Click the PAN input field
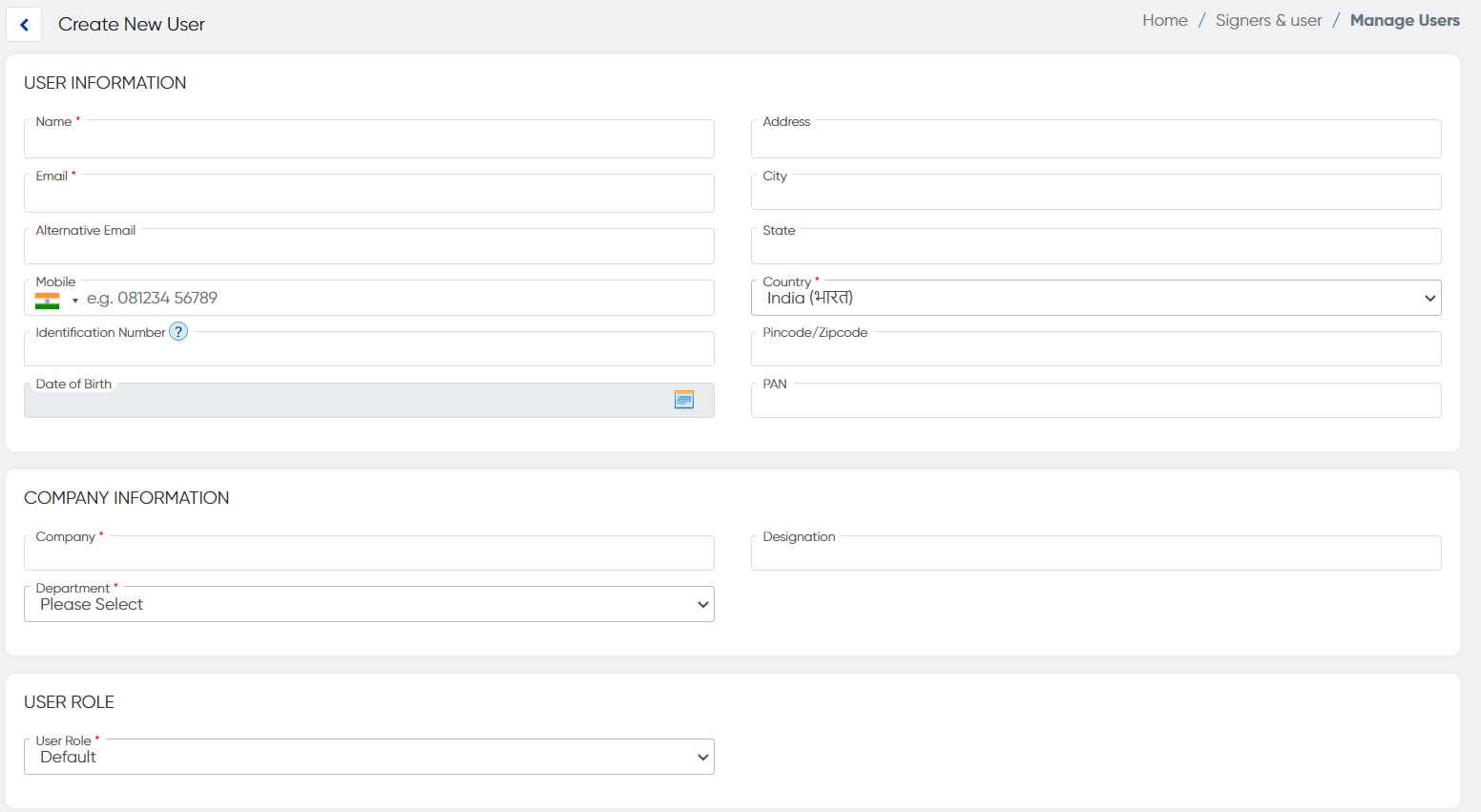 tap(1095, 401)
